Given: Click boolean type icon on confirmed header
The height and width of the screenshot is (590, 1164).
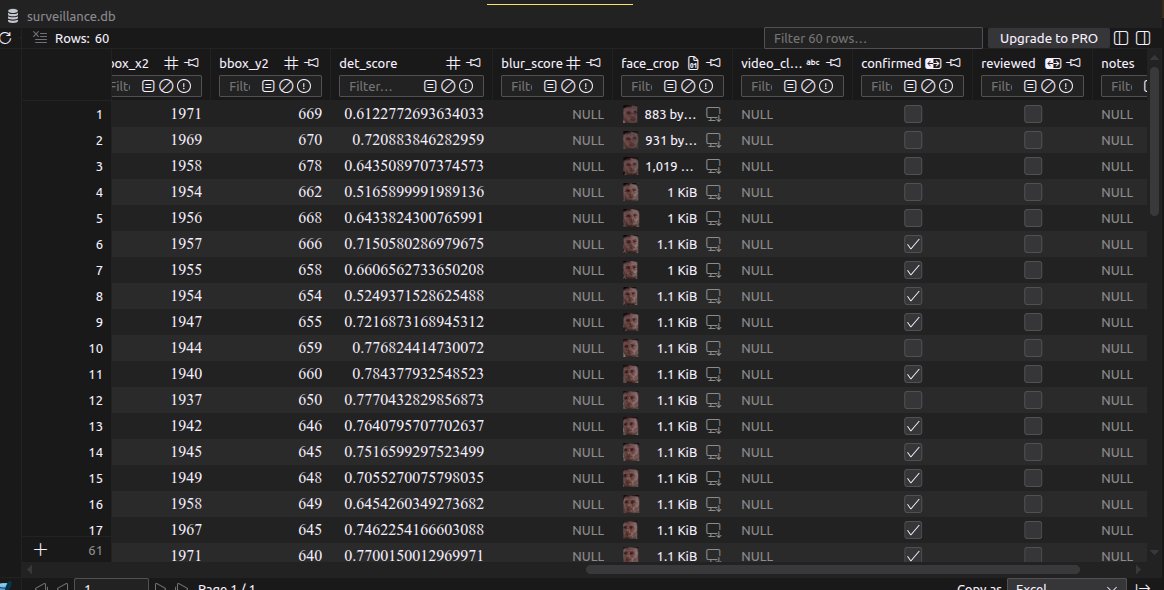Looking at the screenshot, I should [x=933, y=63].
